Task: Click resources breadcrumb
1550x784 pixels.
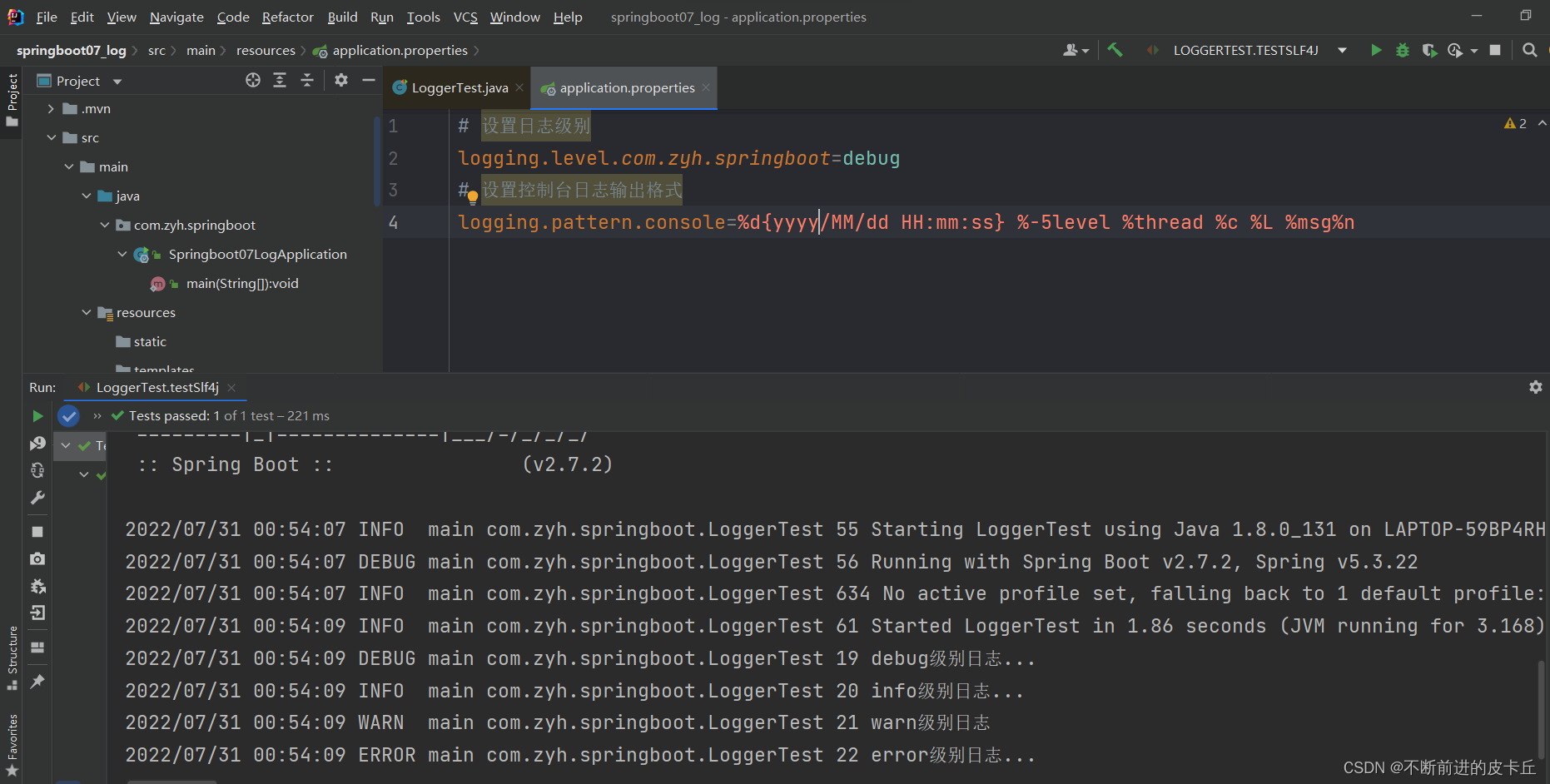Action: click(266, 51)
